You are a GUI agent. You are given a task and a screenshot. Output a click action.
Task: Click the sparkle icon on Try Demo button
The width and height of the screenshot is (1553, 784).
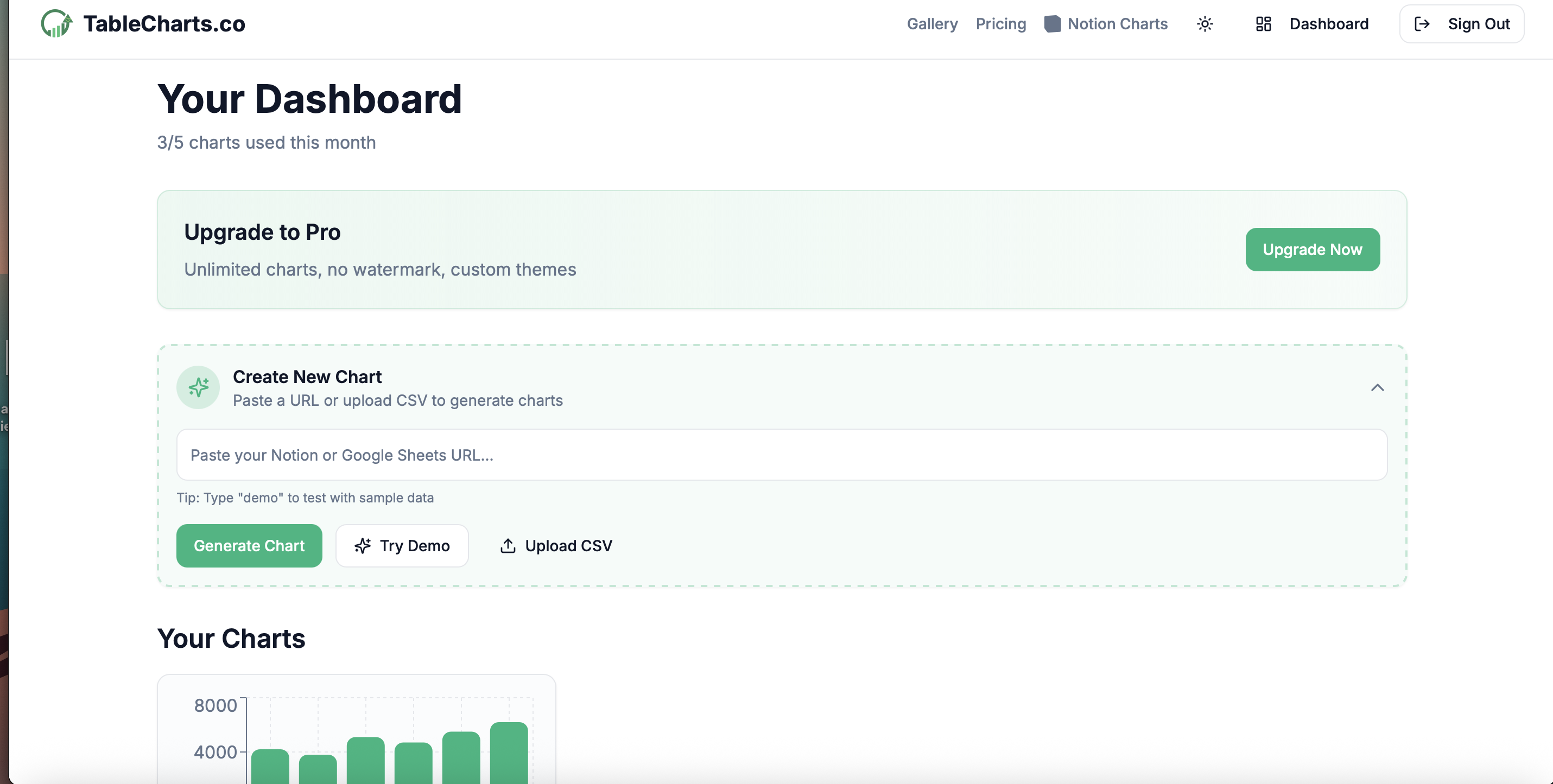[x=362, y=545]
